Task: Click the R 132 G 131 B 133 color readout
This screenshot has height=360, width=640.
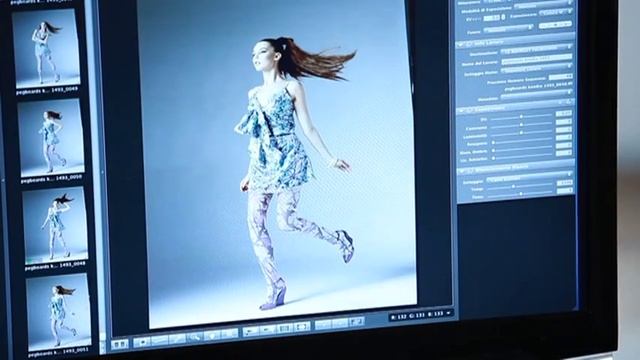Action: point(417,316)
